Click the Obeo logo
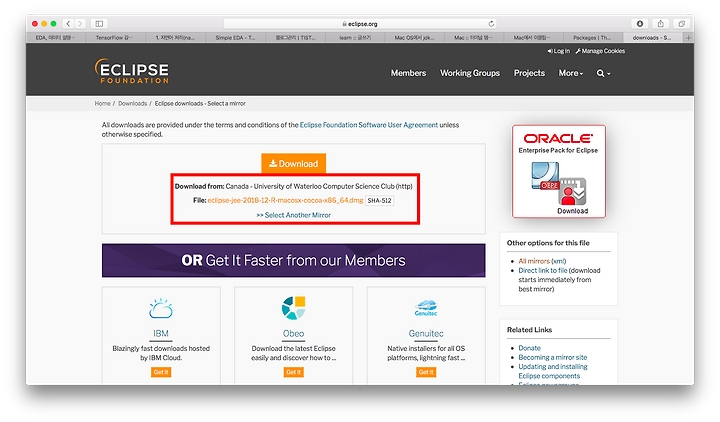This screenshot has width=720, height=422. [293, 308]
